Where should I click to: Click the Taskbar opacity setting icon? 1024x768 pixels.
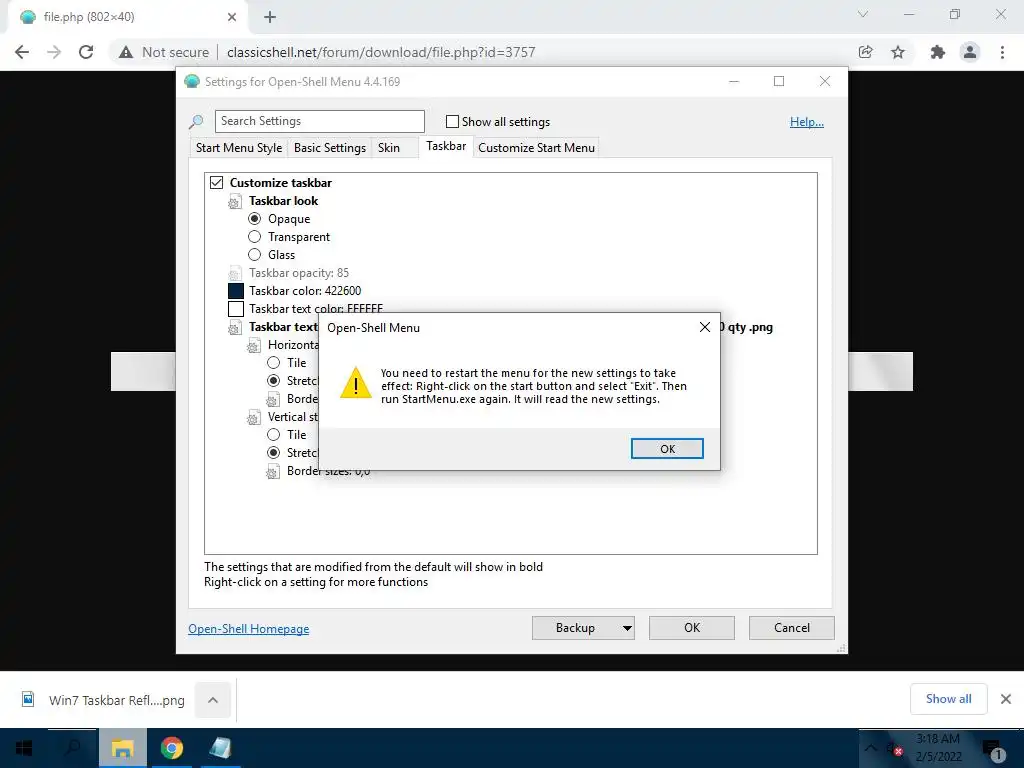[x=235, y=274]
